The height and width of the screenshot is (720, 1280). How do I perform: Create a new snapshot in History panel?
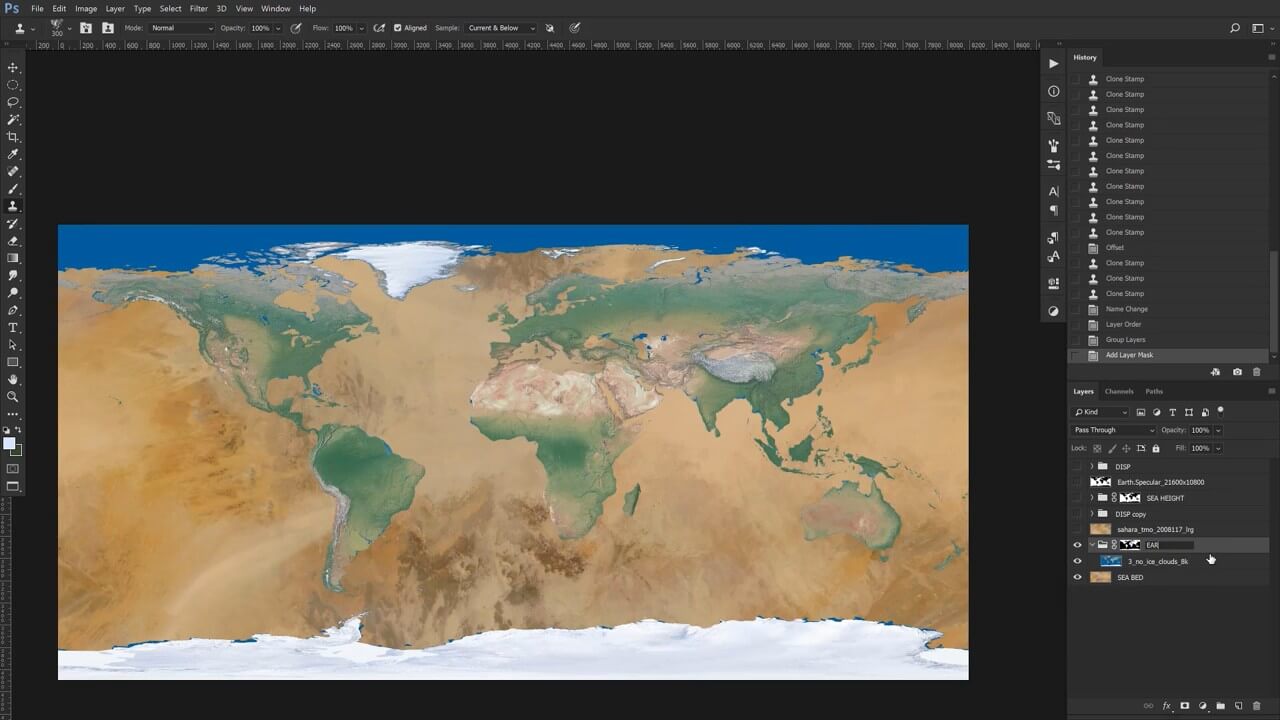pyautogui.click(x=1237, y=372)
